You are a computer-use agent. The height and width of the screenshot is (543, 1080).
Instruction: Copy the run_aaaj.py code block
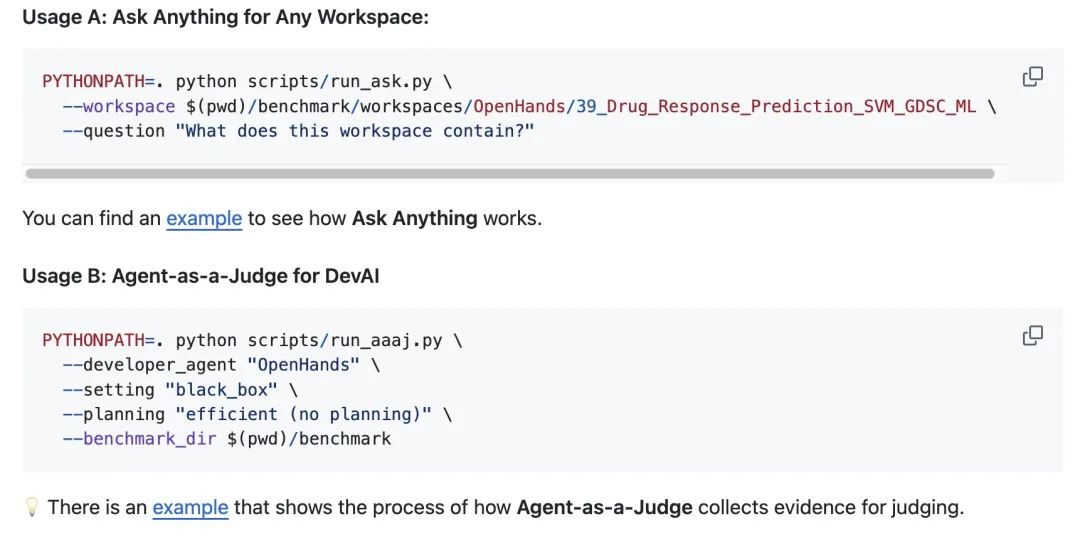(x=1033, y=336)
